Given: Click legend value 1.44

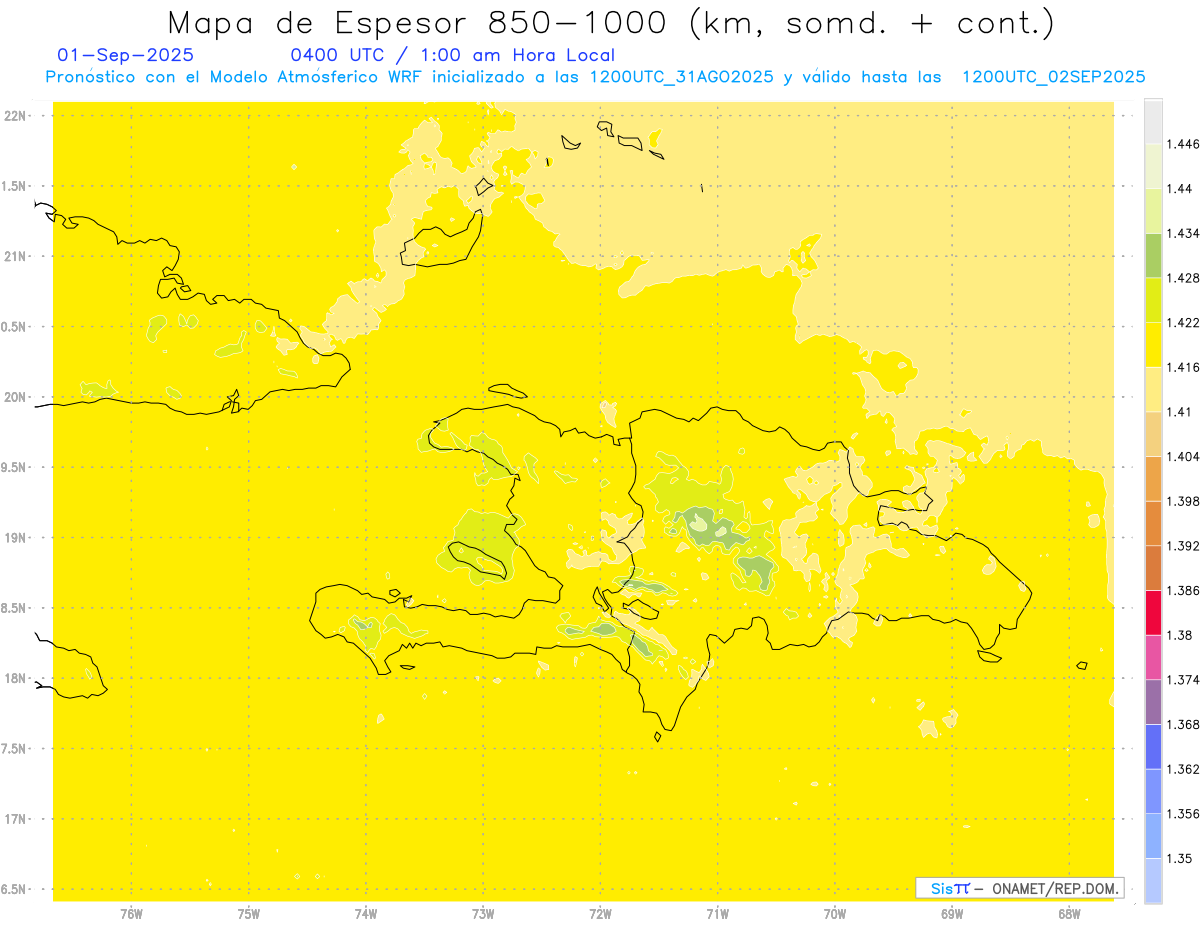Looking at the screenshot, I should click(x=1179, y=189).
